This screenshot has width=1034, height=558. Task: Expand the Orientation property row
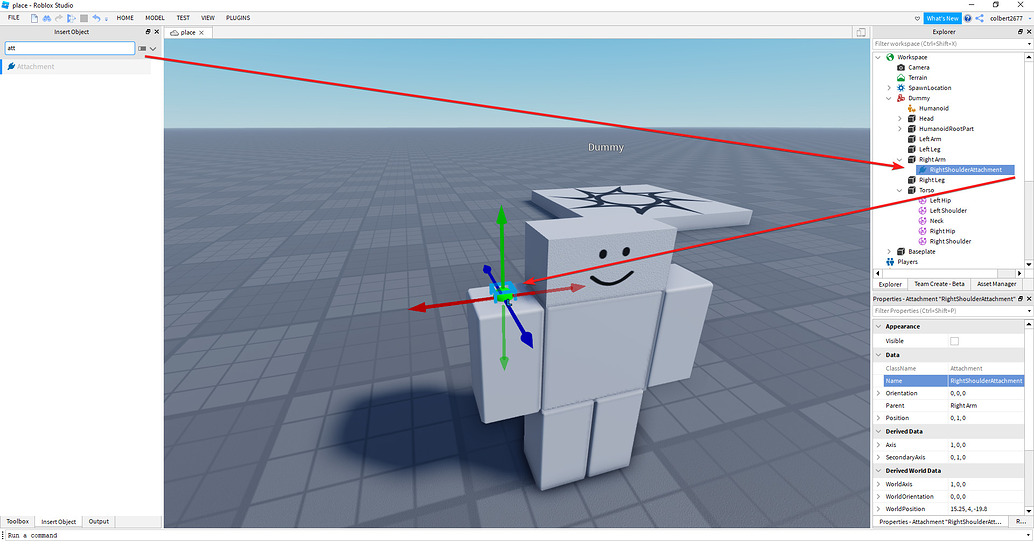click(x=878, y=393)
